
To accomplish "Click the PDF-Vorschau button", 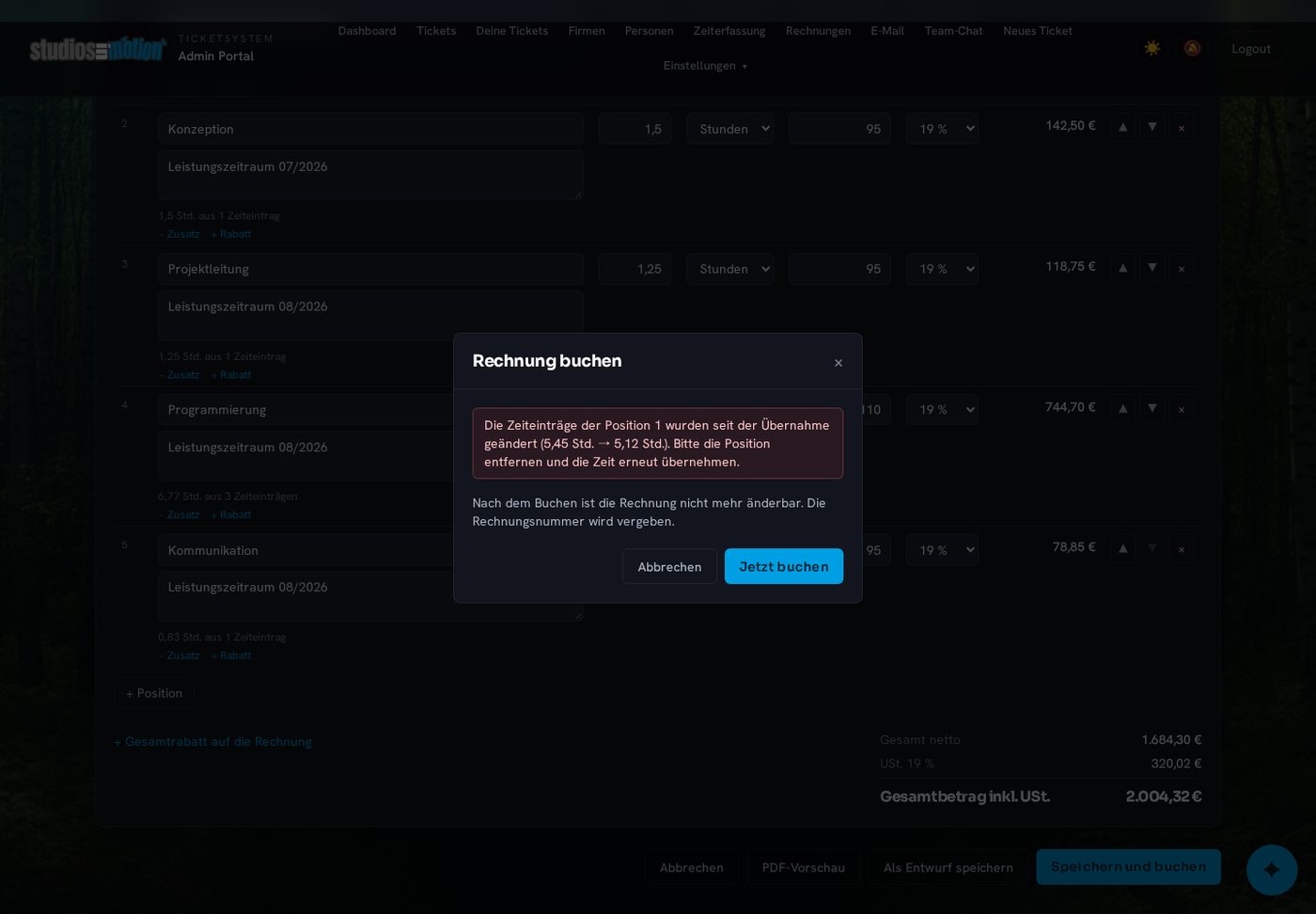I will 804,867.
